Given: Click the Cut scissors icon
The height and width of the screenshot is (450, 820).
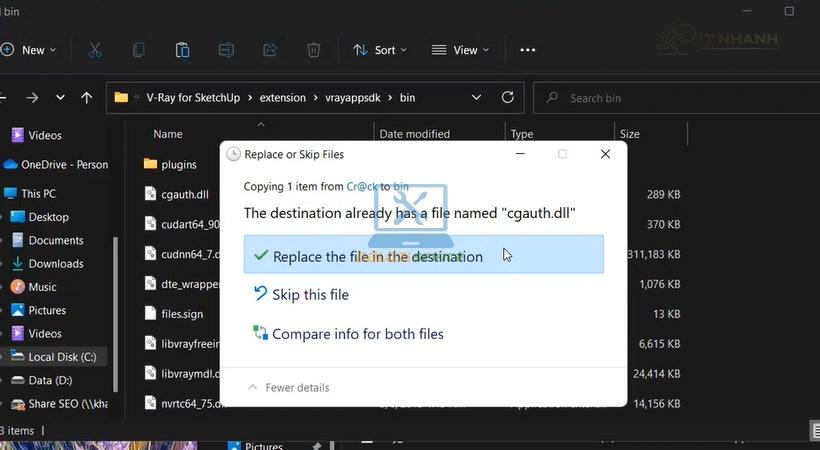Looking at the screenshot, I should tap(95, 50).
